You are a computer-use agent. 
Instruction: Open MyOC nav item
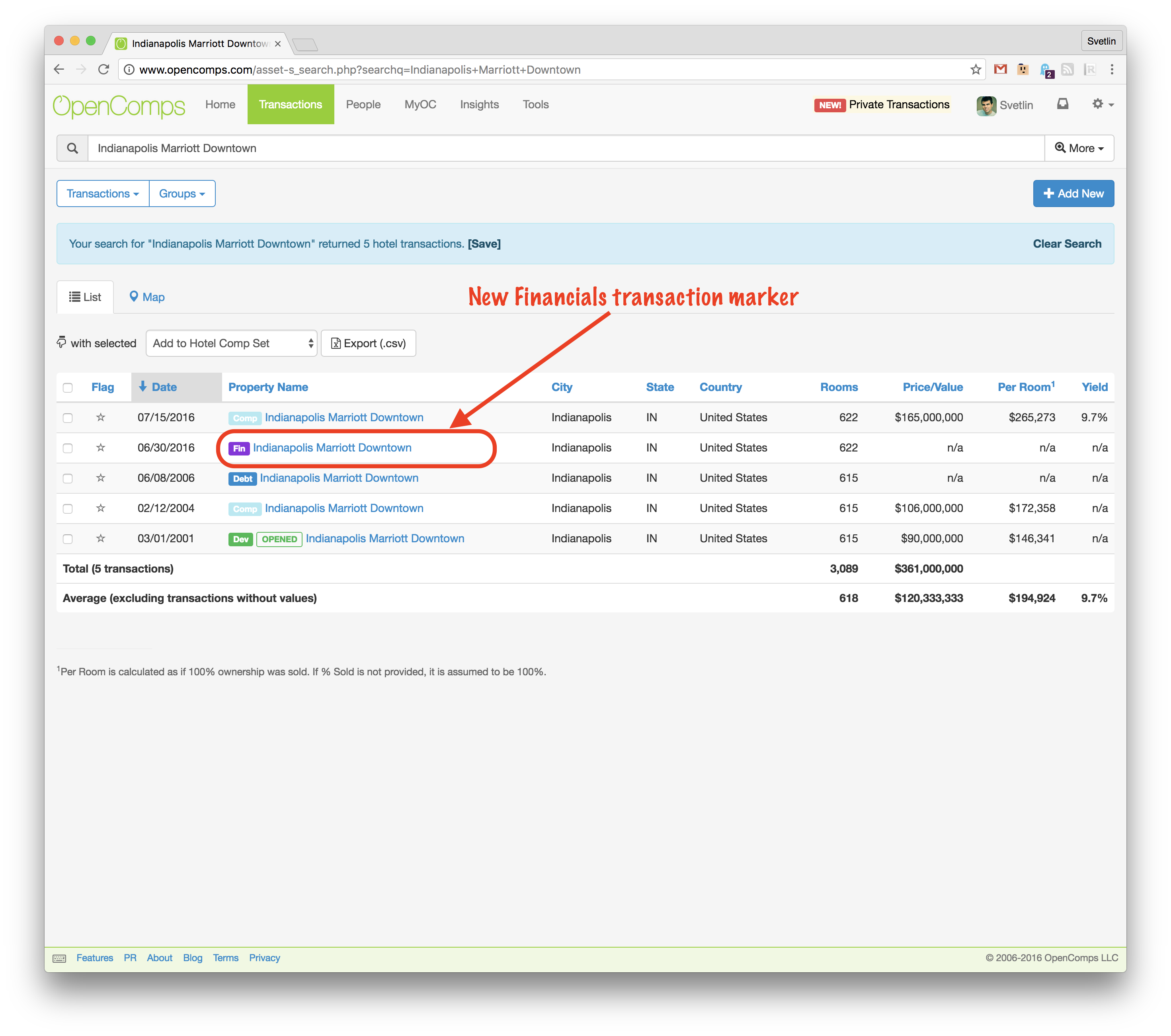[420, 104]
